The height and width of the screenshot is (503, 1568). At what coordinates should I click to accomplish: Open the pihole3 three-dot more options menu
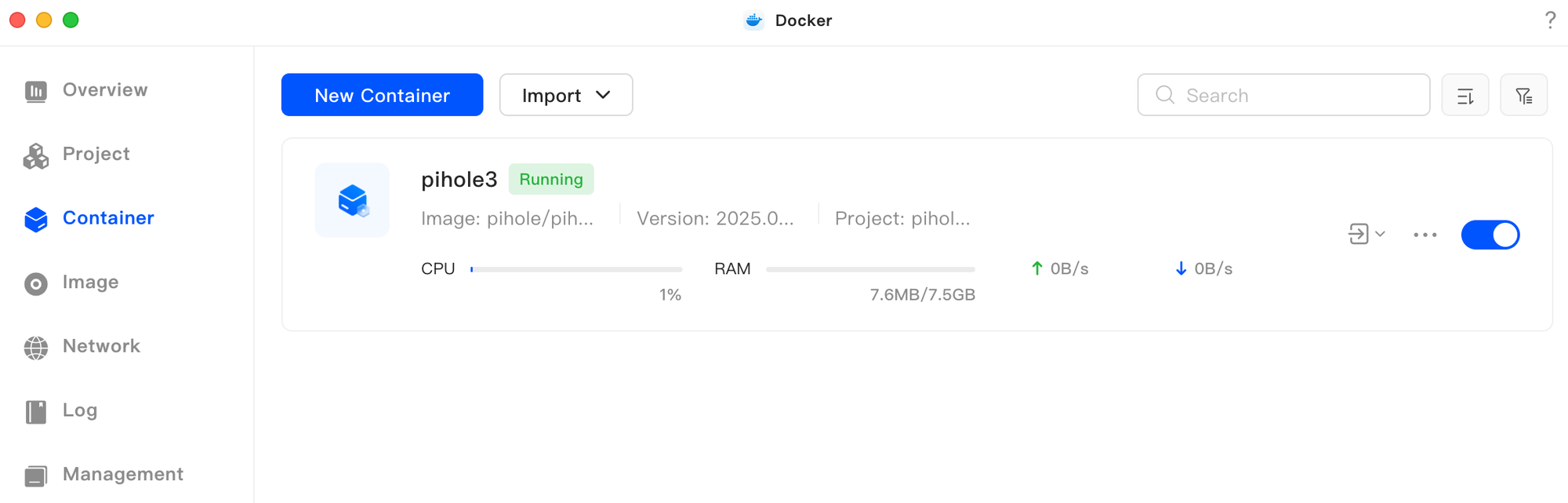[1425, 235]
